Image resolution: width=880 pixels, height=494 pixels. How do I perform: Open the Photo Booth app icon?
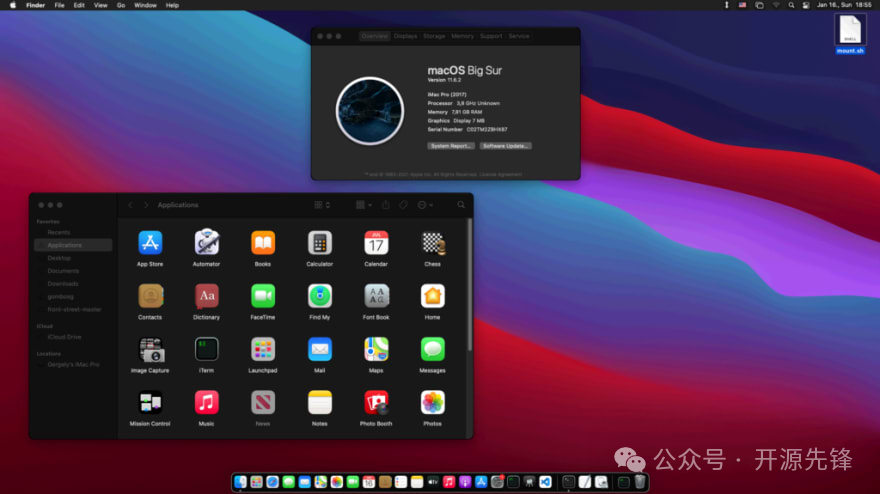(376, 402)
